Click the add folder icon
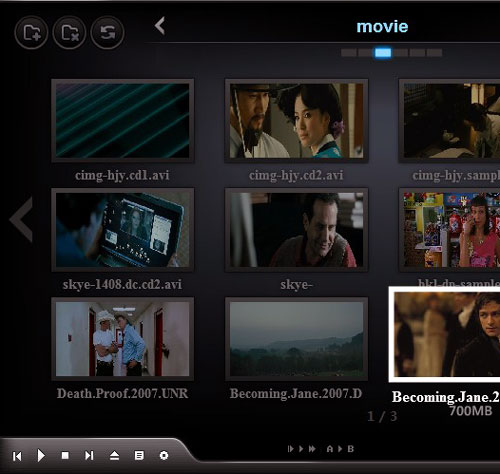 pos(31,33)
